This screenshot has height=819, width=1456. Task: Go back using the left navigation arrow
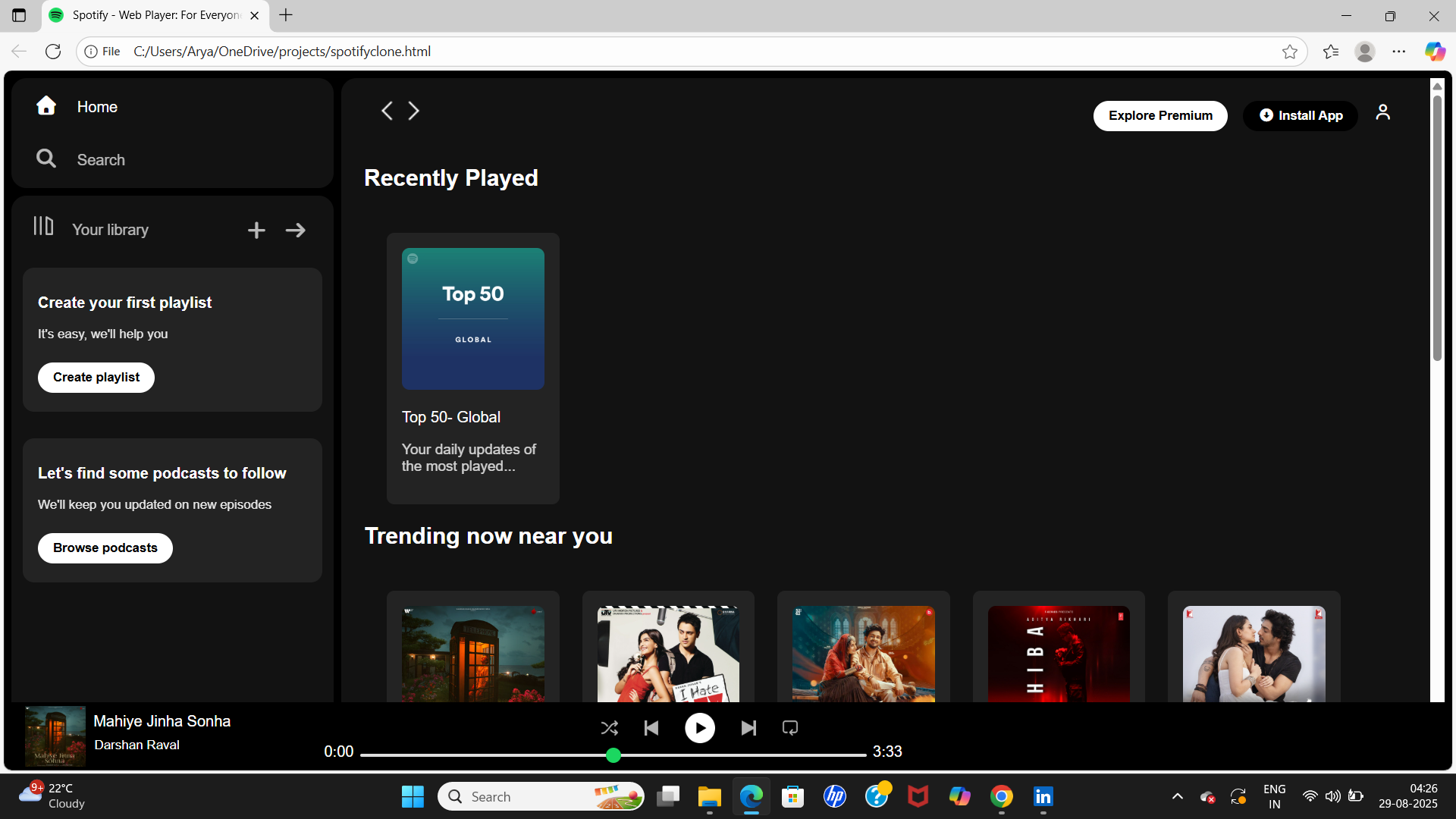point(387,111)
